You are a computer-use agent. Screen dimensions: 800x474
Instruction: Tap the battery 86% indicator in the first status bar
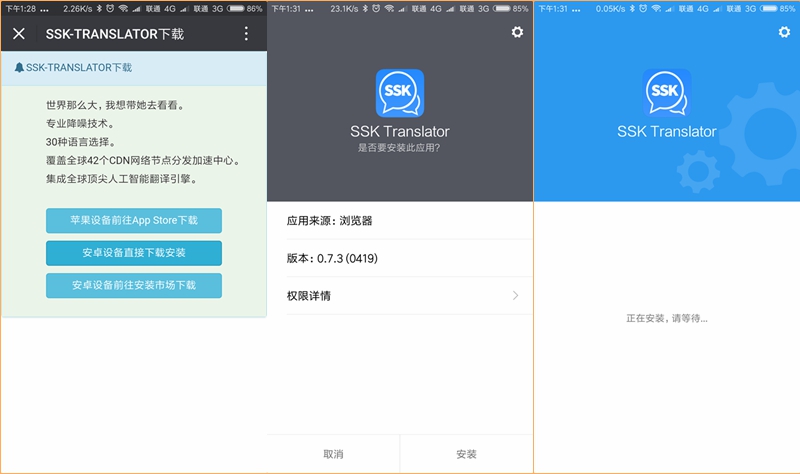[x=245, y=9]
